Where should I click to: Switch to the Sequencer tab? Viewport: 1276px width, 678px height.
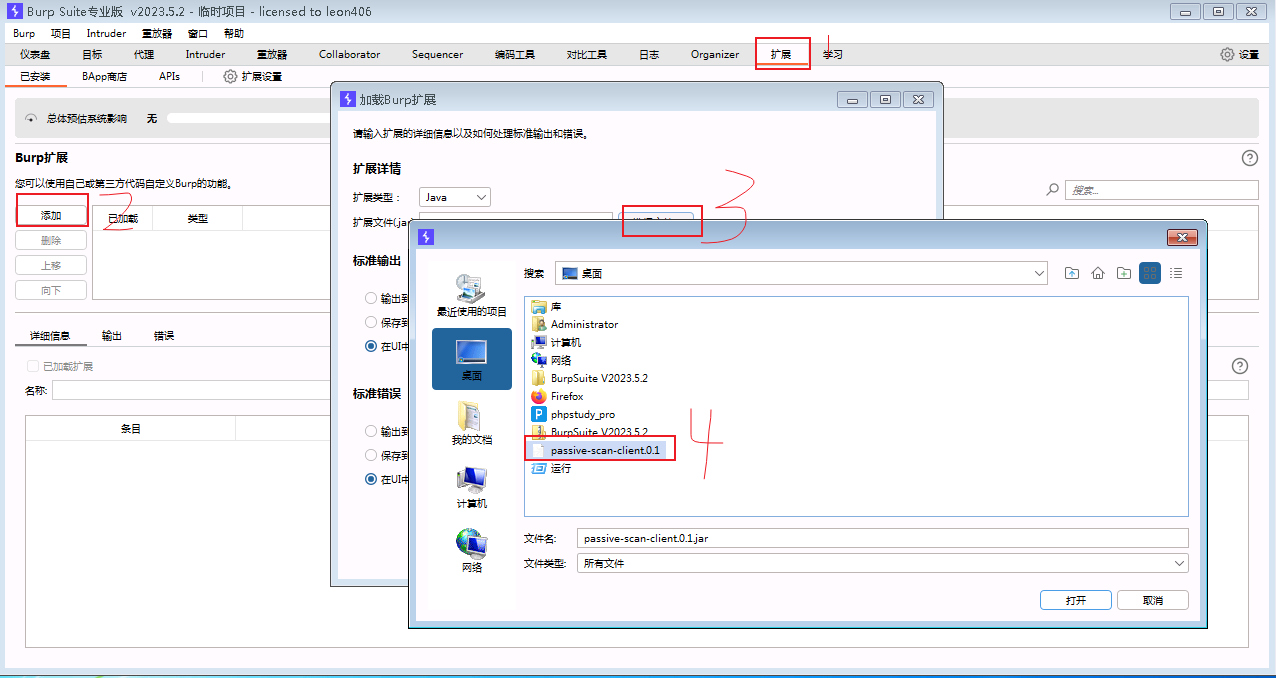[x=437, y=54]
